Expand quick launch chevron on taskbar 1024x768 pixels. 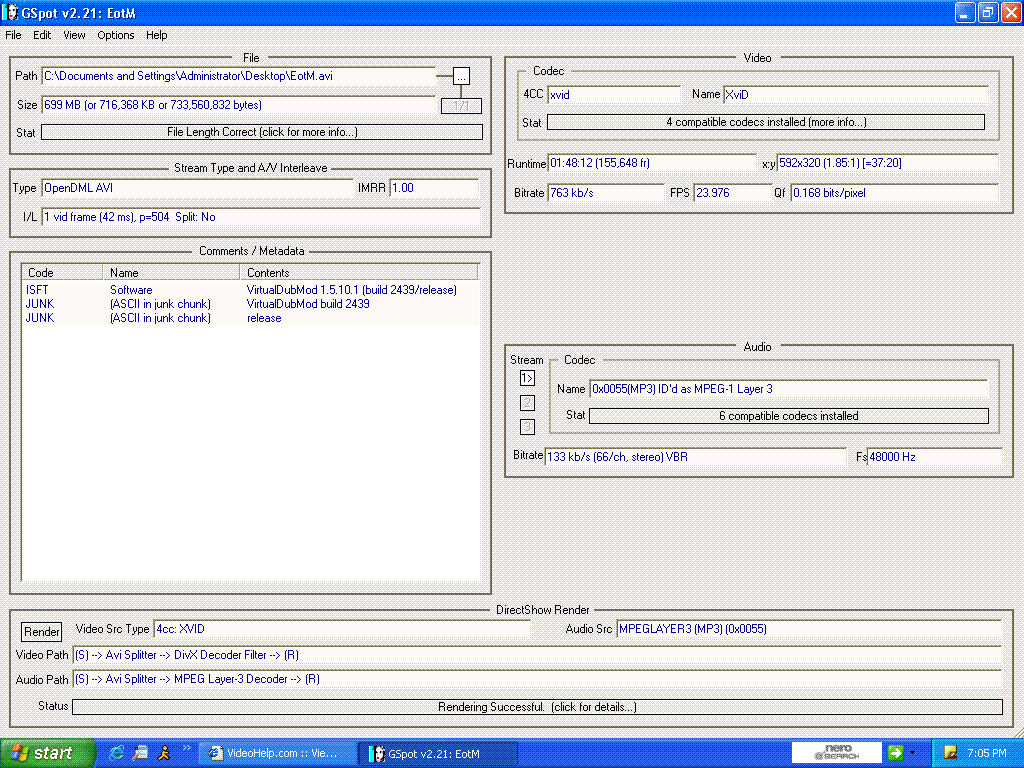[x=187, y=748]
